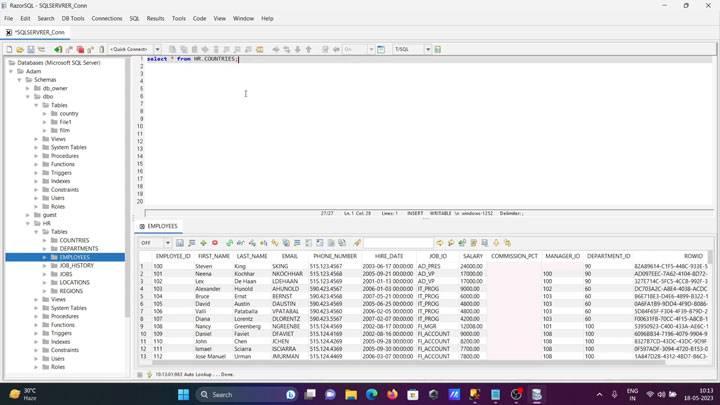This screenshot has width=720, height=405.
Task: Open the Help menu
Action: point(267,18)
